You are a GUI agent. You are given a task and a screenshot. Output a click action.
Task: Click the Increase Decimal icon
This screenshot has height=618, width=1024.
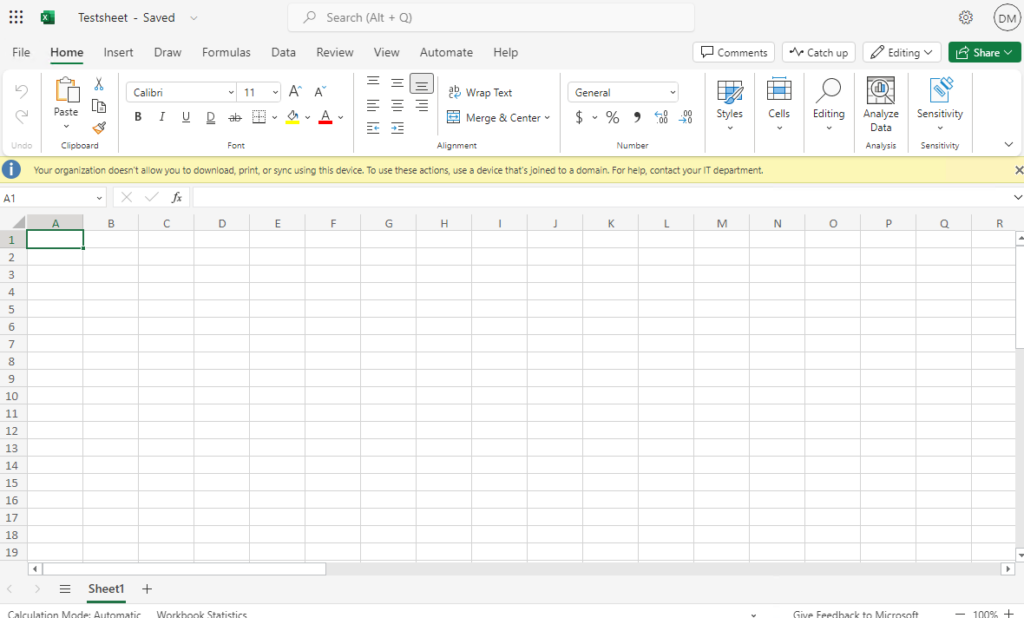660,117
